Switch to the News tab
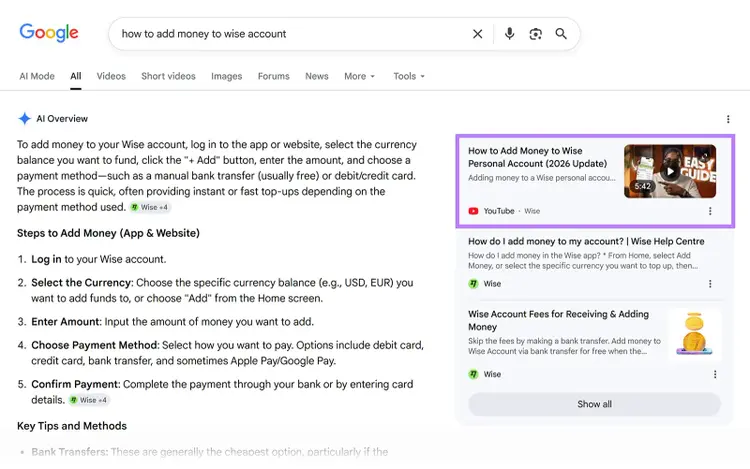 click(x=317, y=76)
